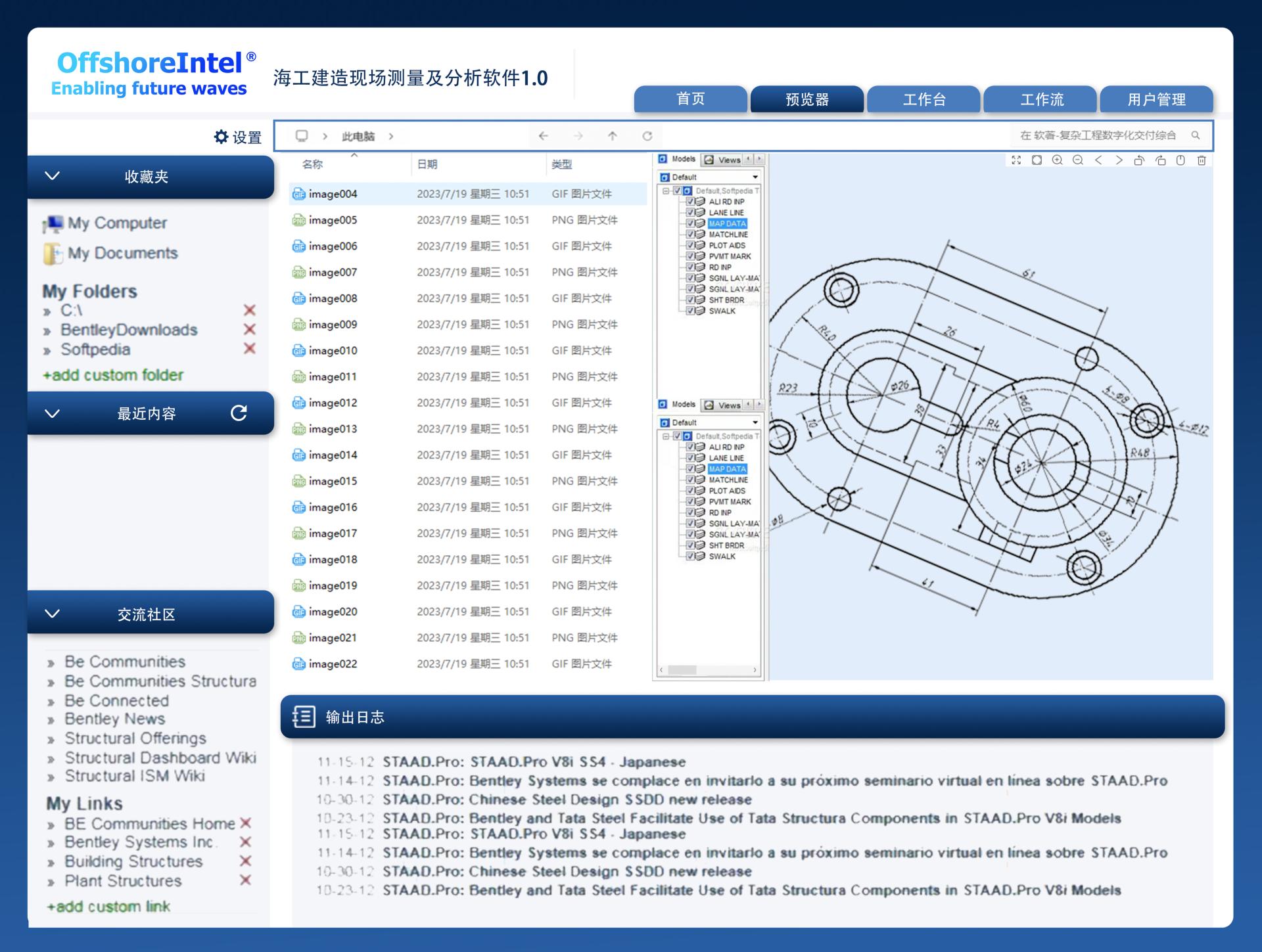Click the fullscreen expand icon in the preview toolbar
1262x952 pixels.
[x=1016, y=160]
